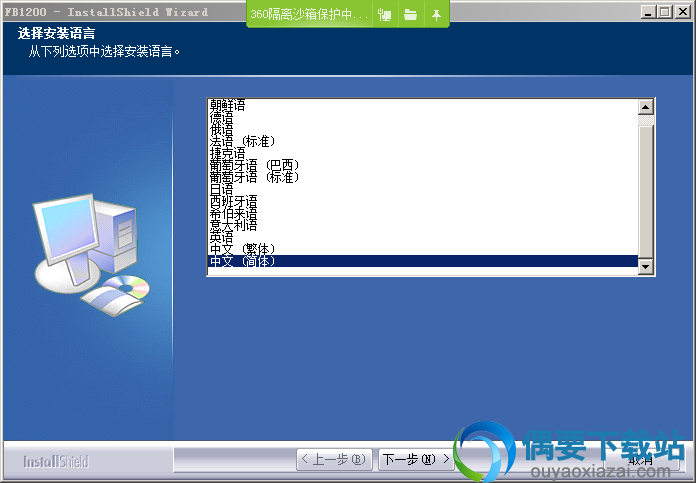The width and height of the screenshot is (696, 483).
Task: Select 朝鲜语 in the language list
Action: 423,105
